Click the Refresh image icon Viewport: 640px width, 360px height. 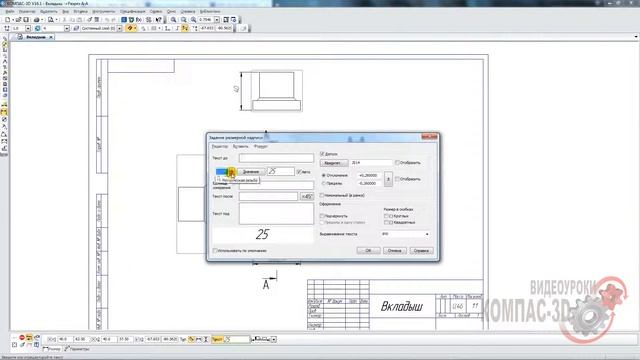pos(234,20)
